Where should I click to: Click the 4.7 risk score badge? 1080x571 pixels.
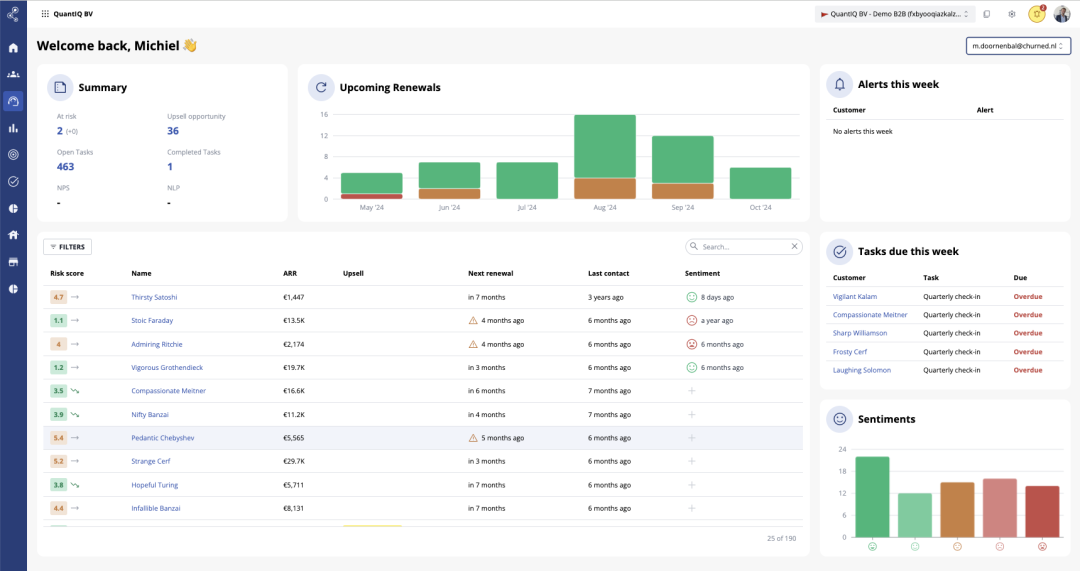pyautogui.click(x=59, y=298)
